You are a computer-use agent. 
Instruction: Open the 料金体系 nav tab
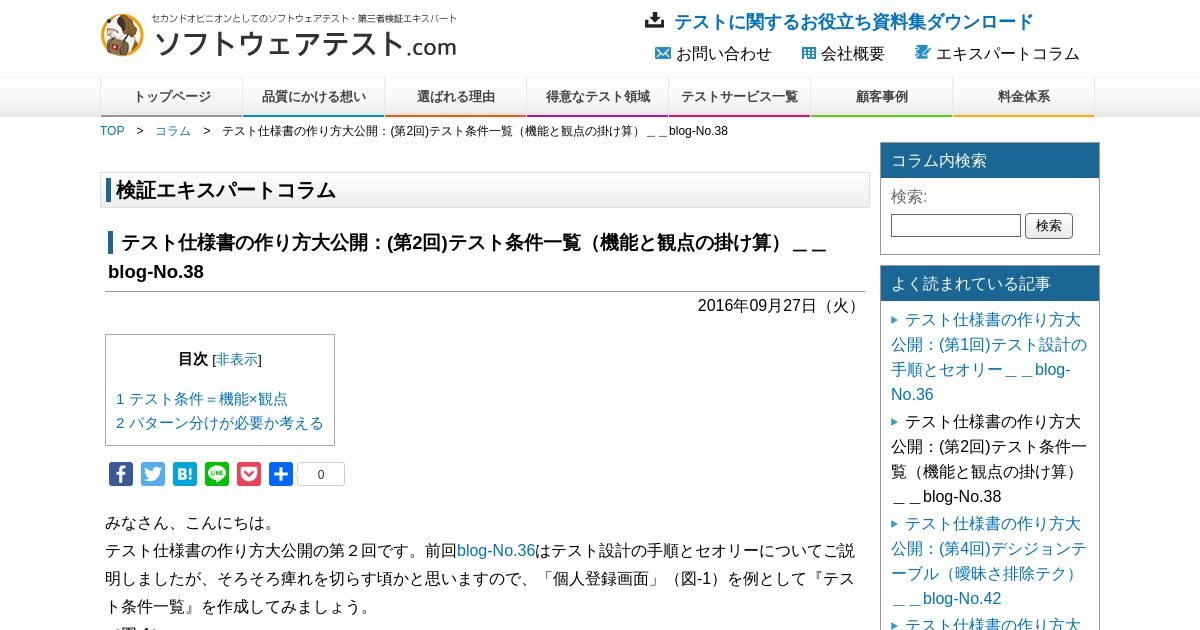(x=1024, y=97)
